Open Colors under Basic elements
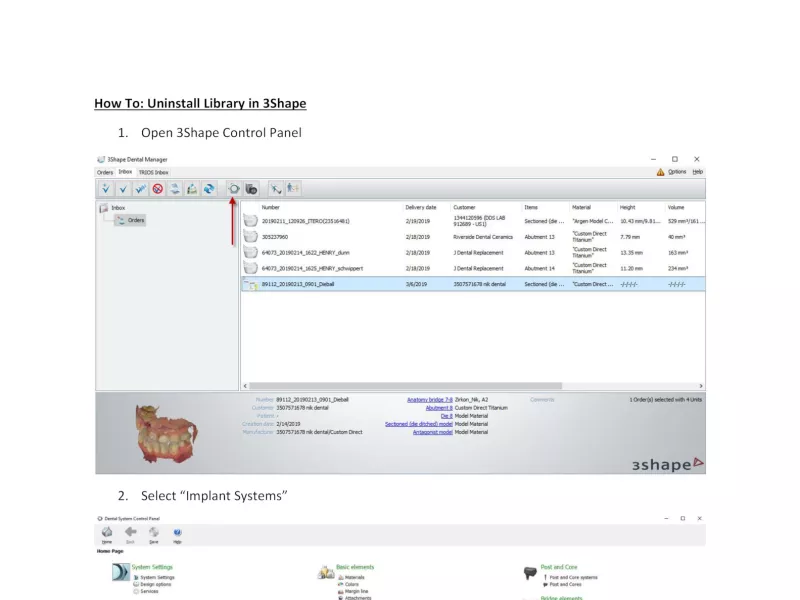The image size is (800, 600). click(x=352, y=584)
